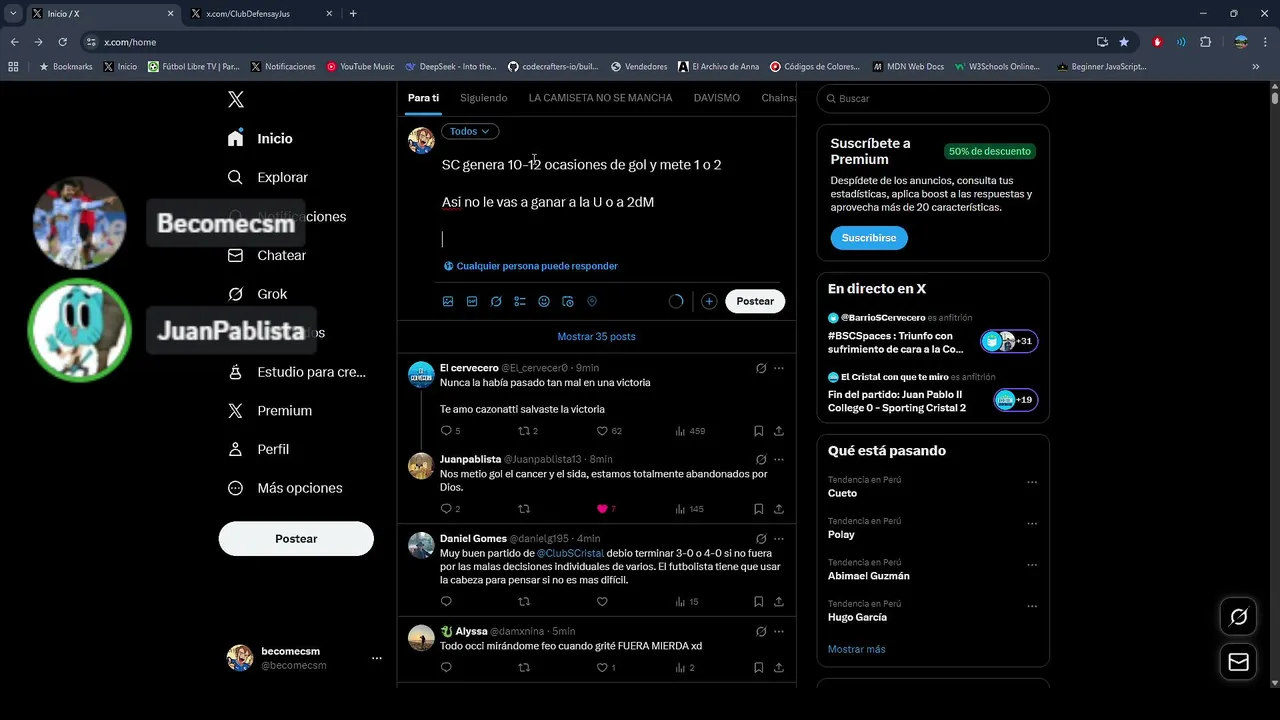Open options for Cueto trend
1280x720 pixels.
(1032, 482)
